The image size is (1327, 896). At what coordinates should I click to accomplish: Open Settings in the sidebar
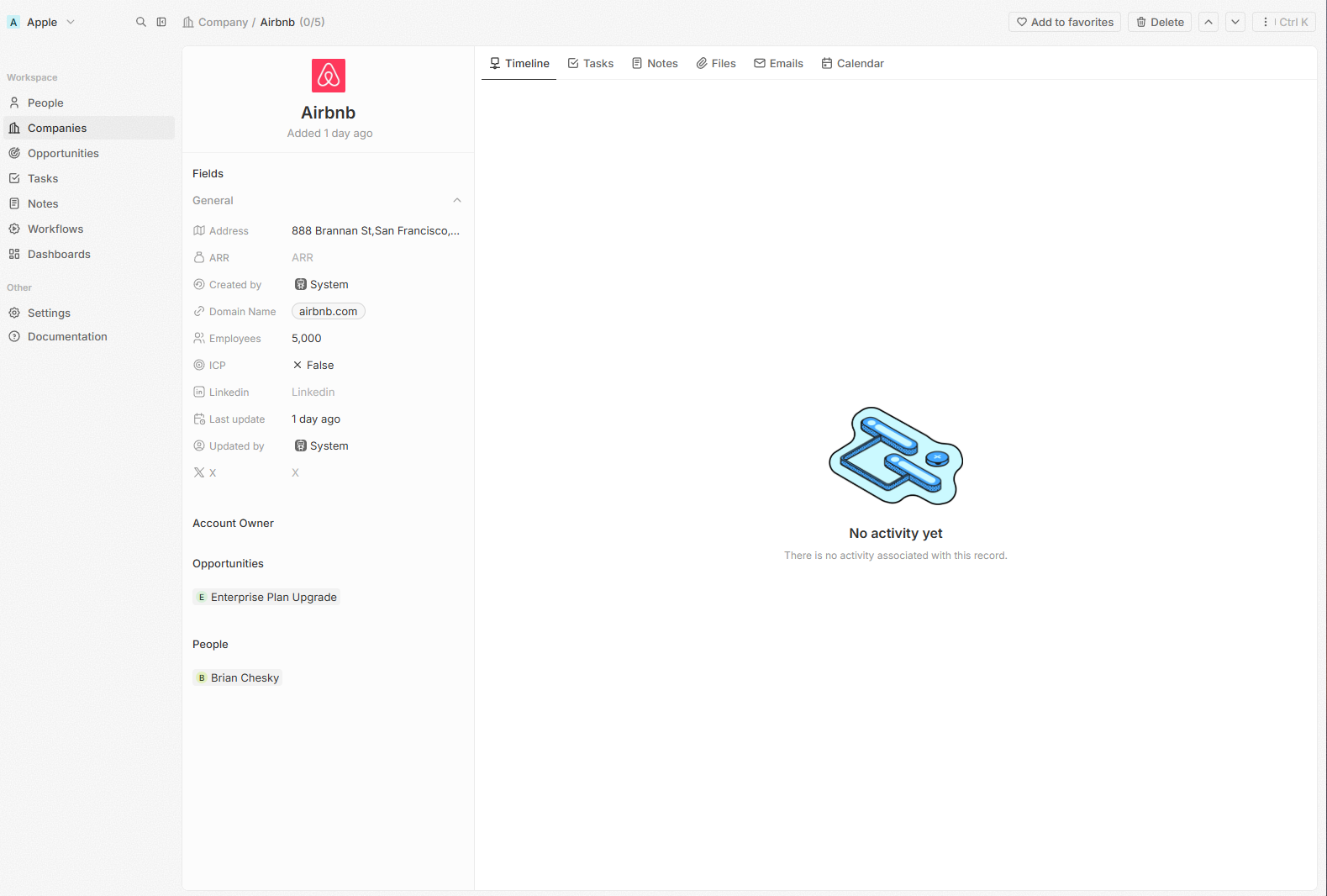pos(87,313)
